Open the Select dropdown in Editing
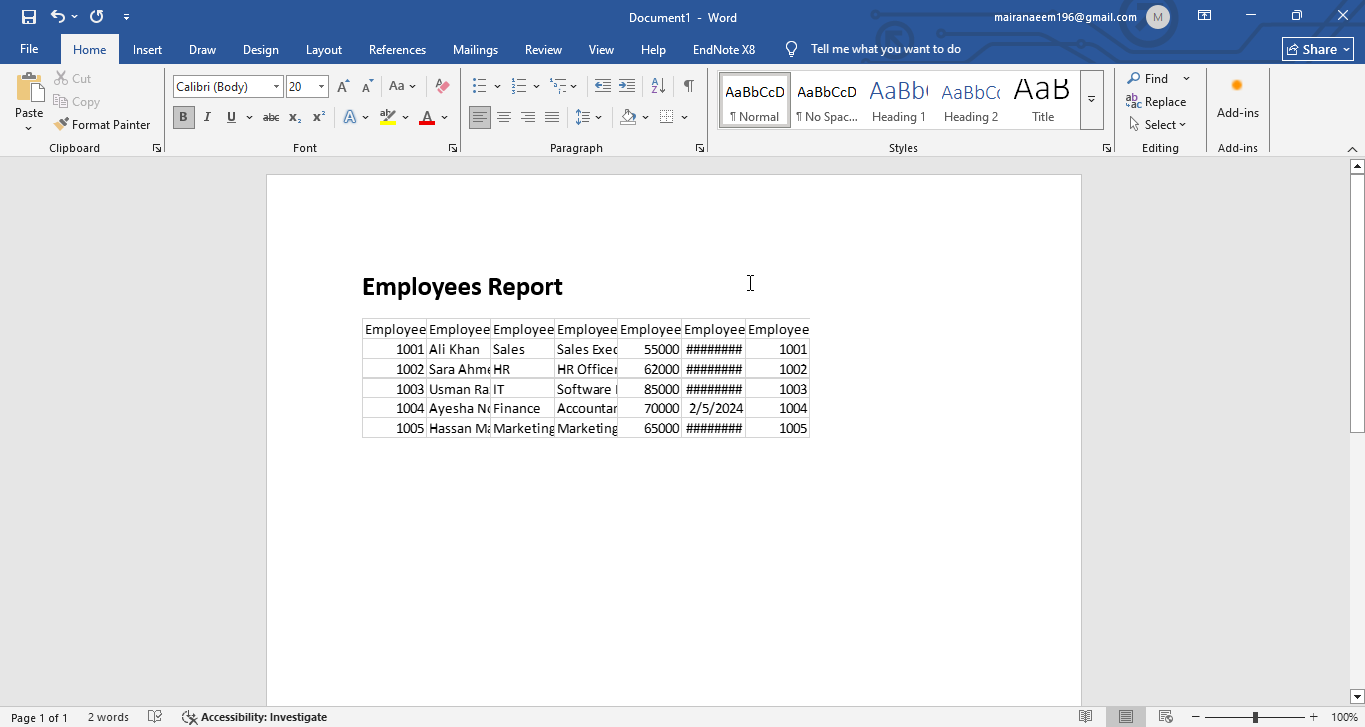Viewport: 1365px width, 727px height. [x=1157, y=125]
